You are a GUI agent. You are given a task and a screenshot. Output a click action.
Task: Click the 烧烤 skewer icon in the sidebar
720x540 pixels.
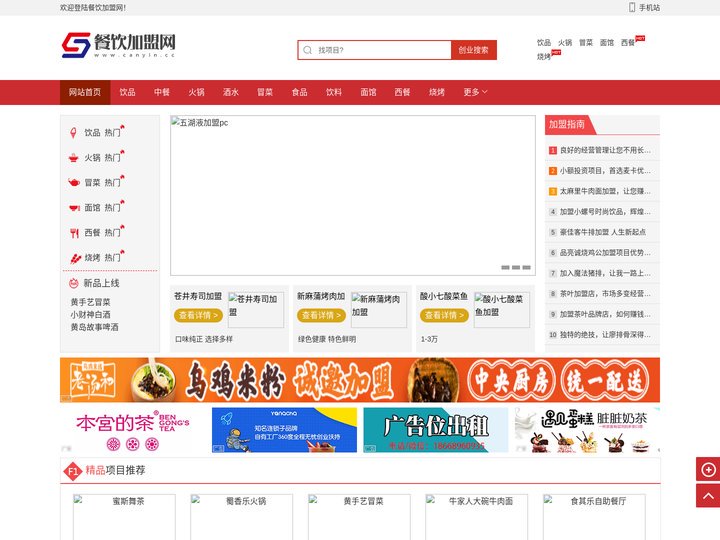(x=75, y=258)
